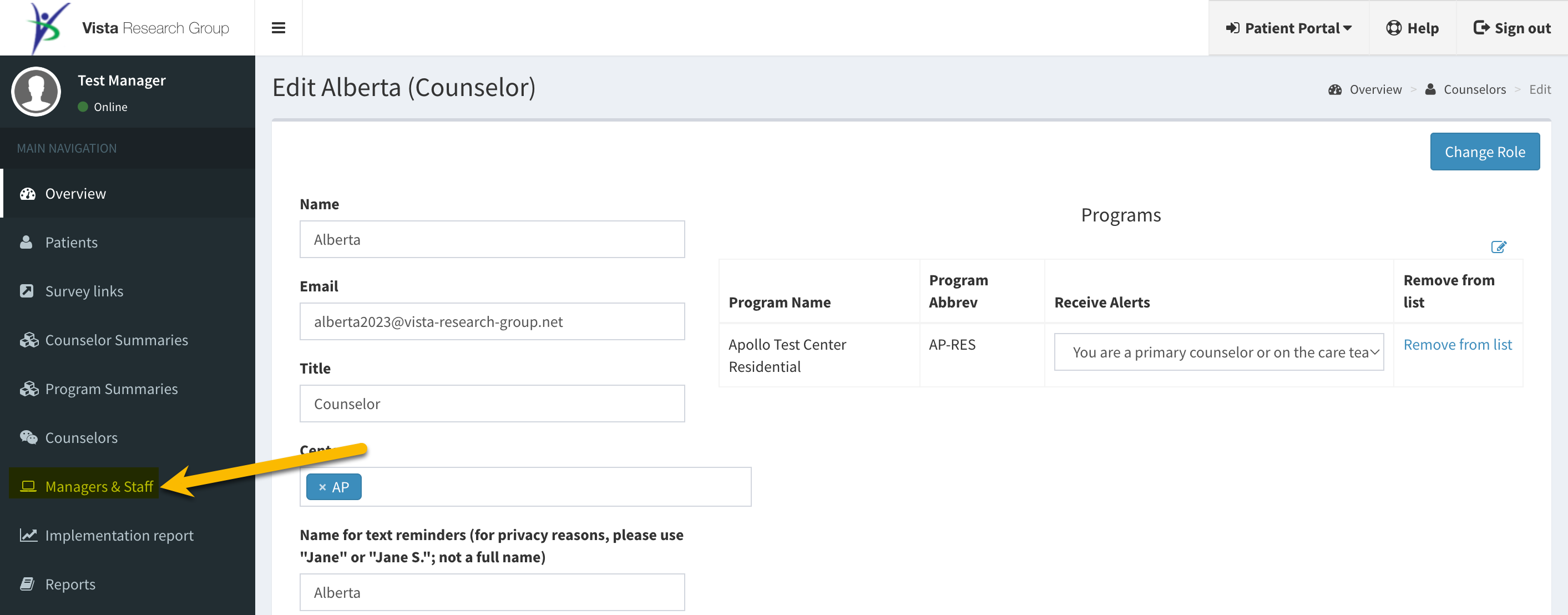1568x615 pixels.
Task: Click the Counselors breadcrumb link
Action: click(1474, 89)
